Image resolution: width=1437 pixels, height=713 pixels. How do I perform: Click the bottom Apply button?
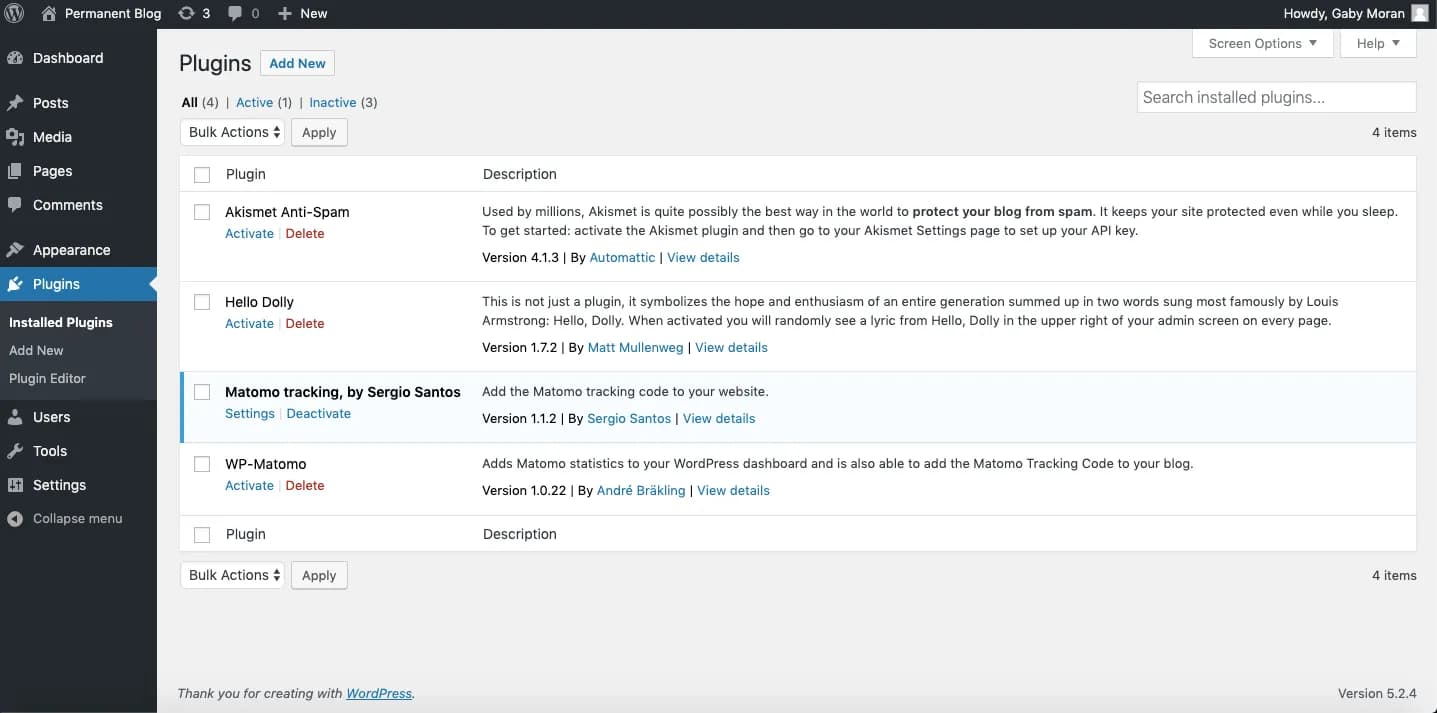point(319,575)
